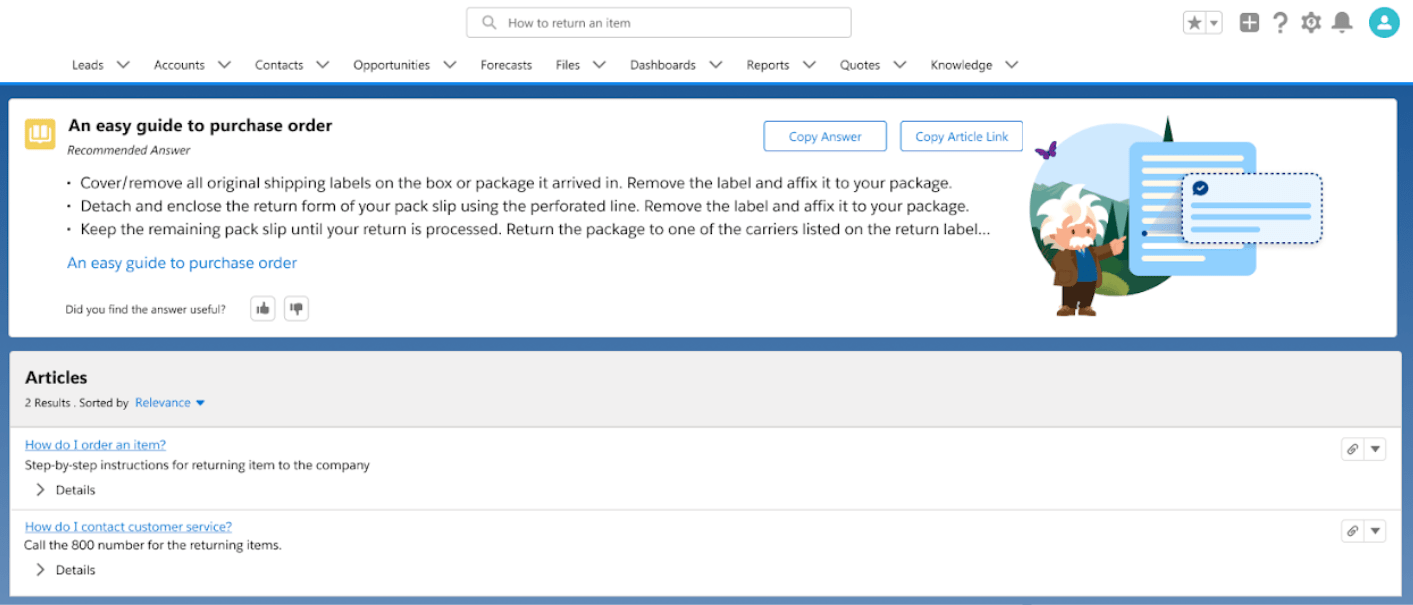Expand Details under 'How do I order an item?'
Screen dimensions: 1413x605
pyautogui.click(x=41, y=490)
